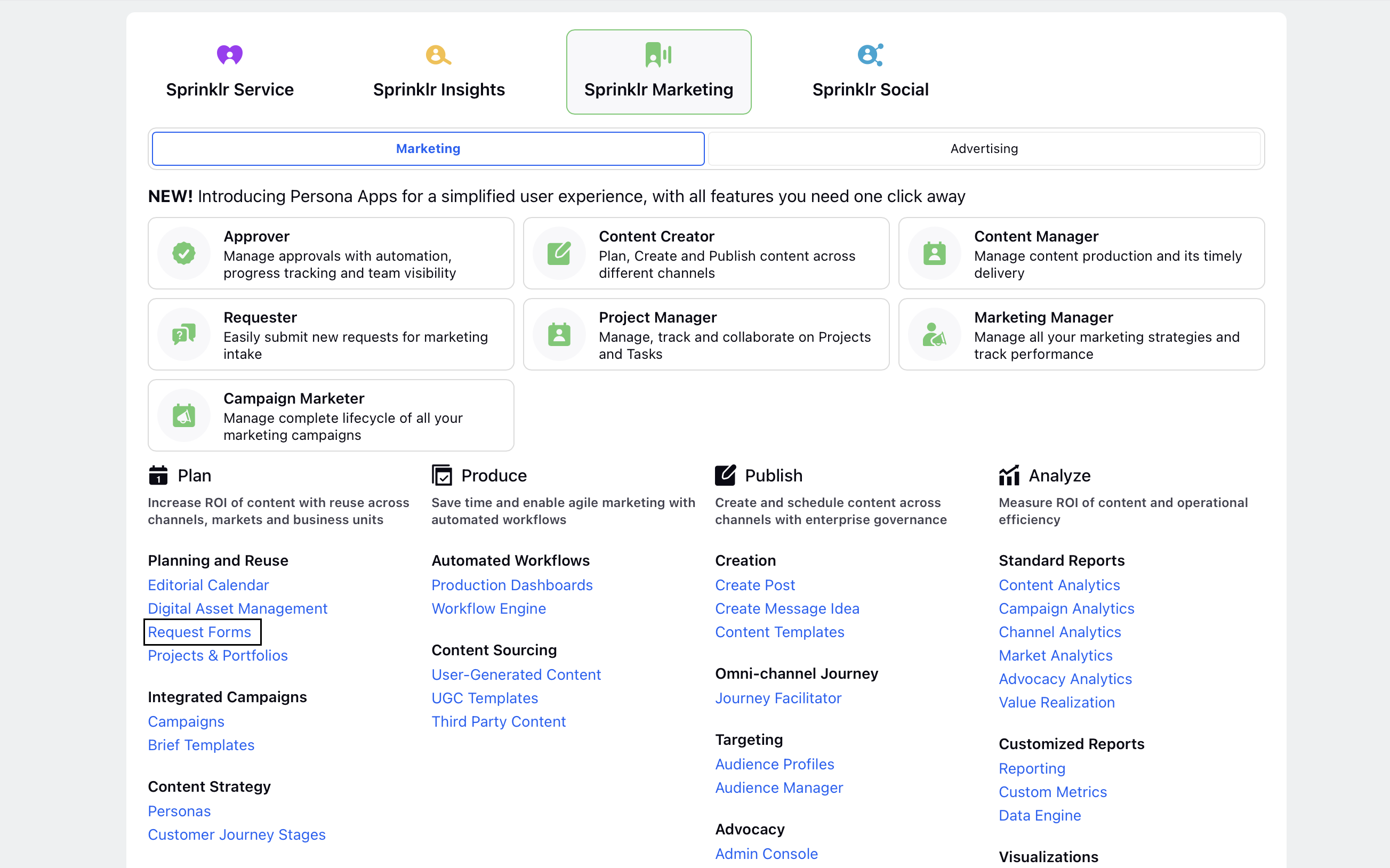
Task: Open Digital Asset Management
Action: [238, 608]
